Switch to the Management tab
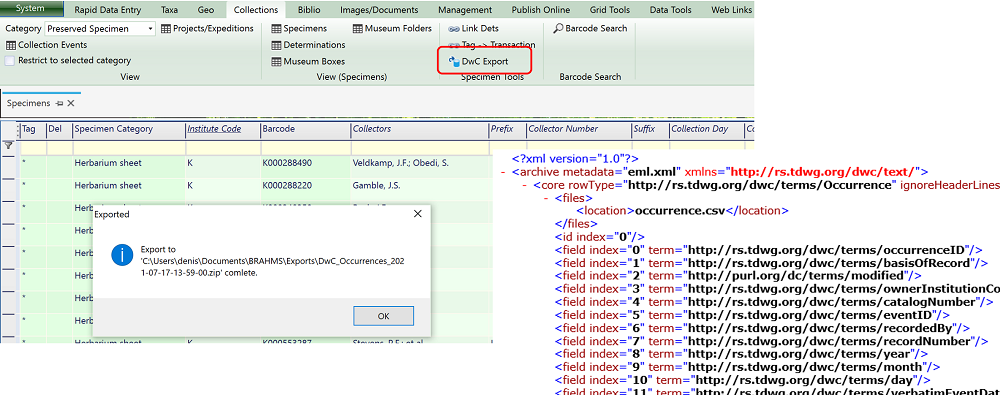1000x395 pixels. 465,10
